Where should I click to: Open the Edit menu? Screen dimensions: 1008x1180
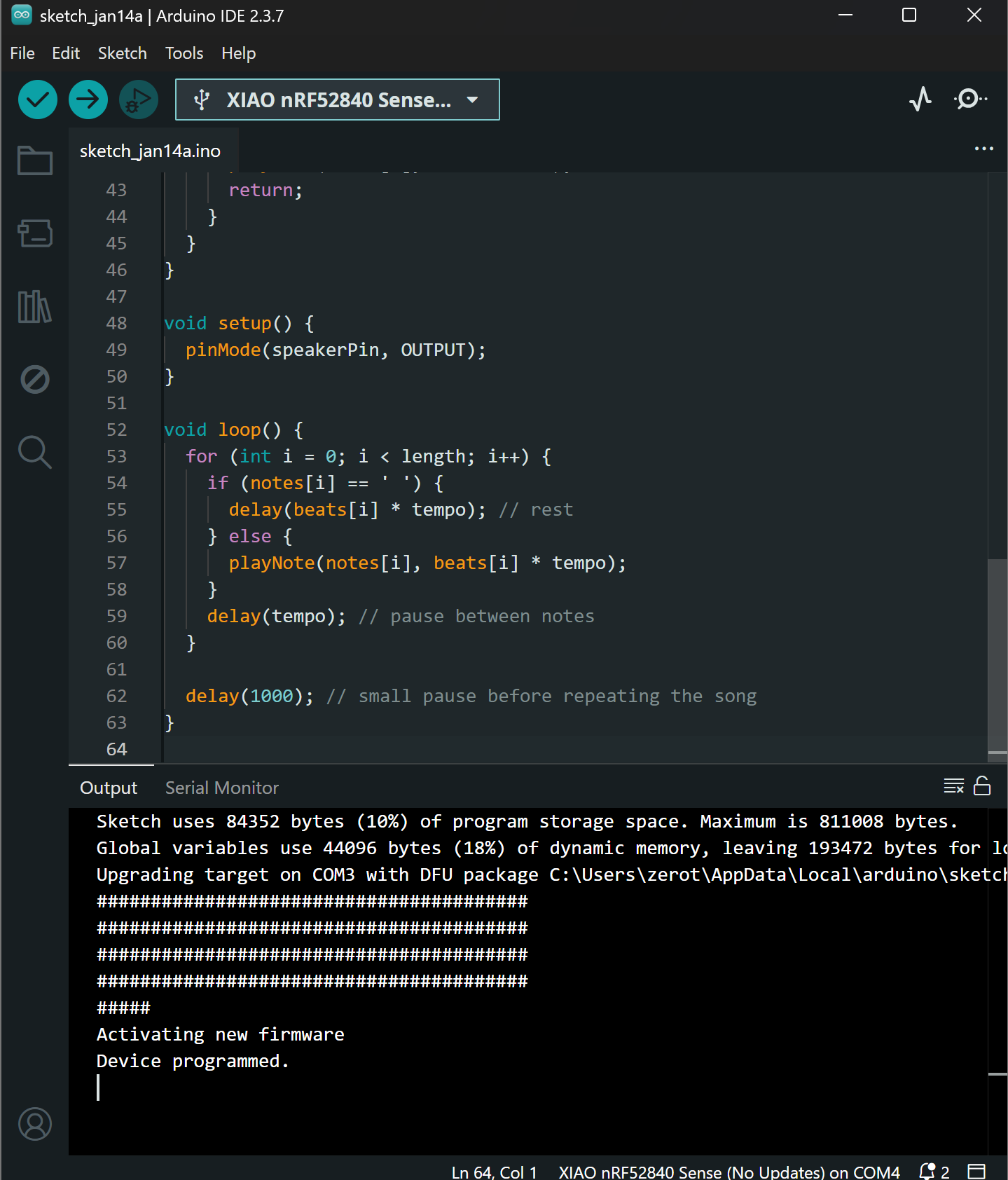tap(66, 53)
